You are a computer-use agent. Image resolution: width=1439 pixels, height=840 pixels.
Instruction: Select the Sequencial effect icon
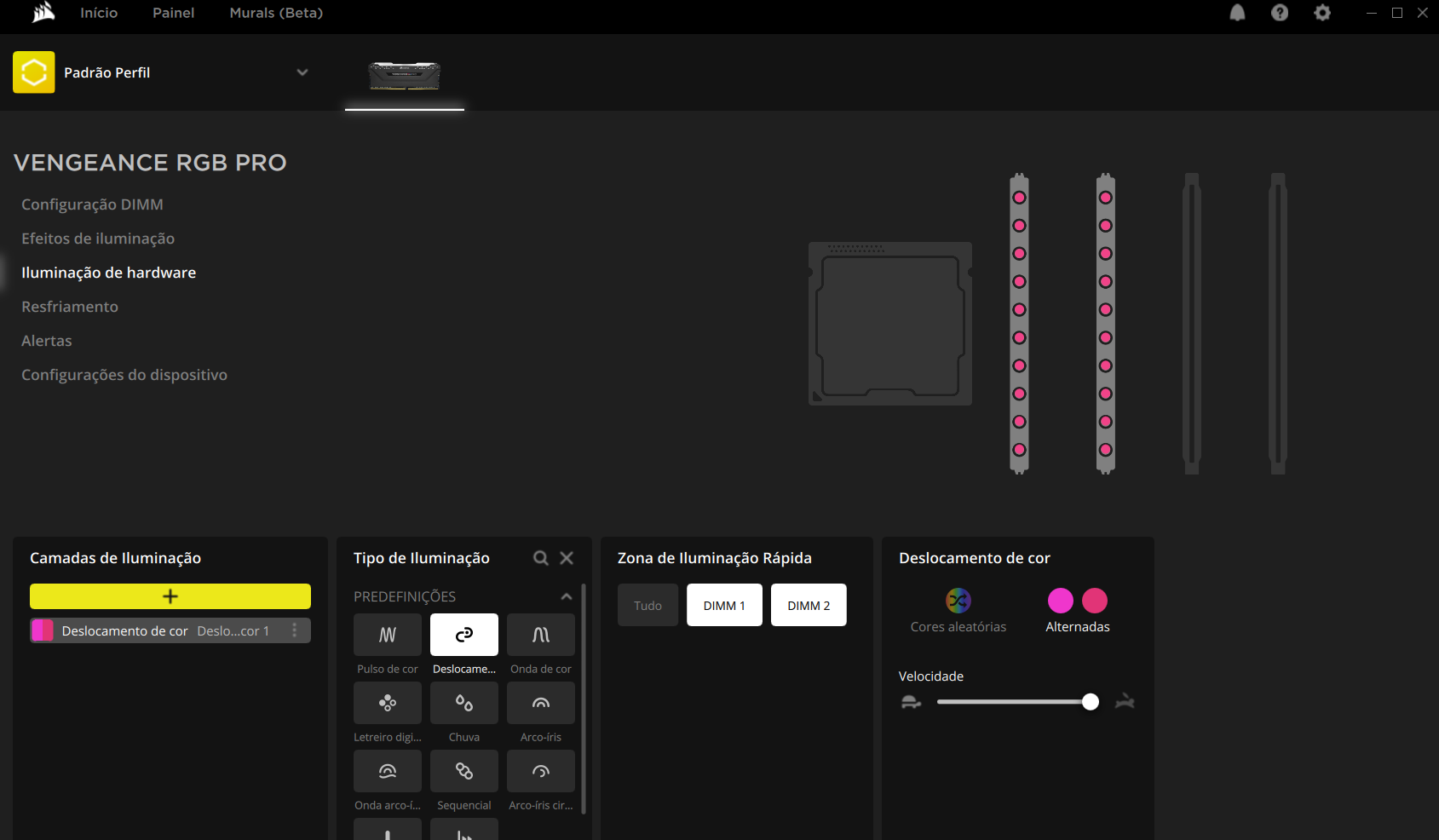click(x=464, y=771)
